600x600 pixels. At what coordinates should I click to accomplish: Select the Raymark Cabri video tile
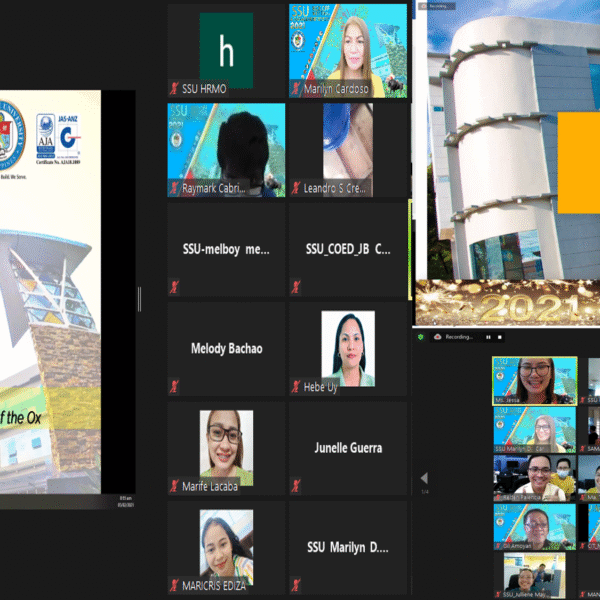pos(226,150)
